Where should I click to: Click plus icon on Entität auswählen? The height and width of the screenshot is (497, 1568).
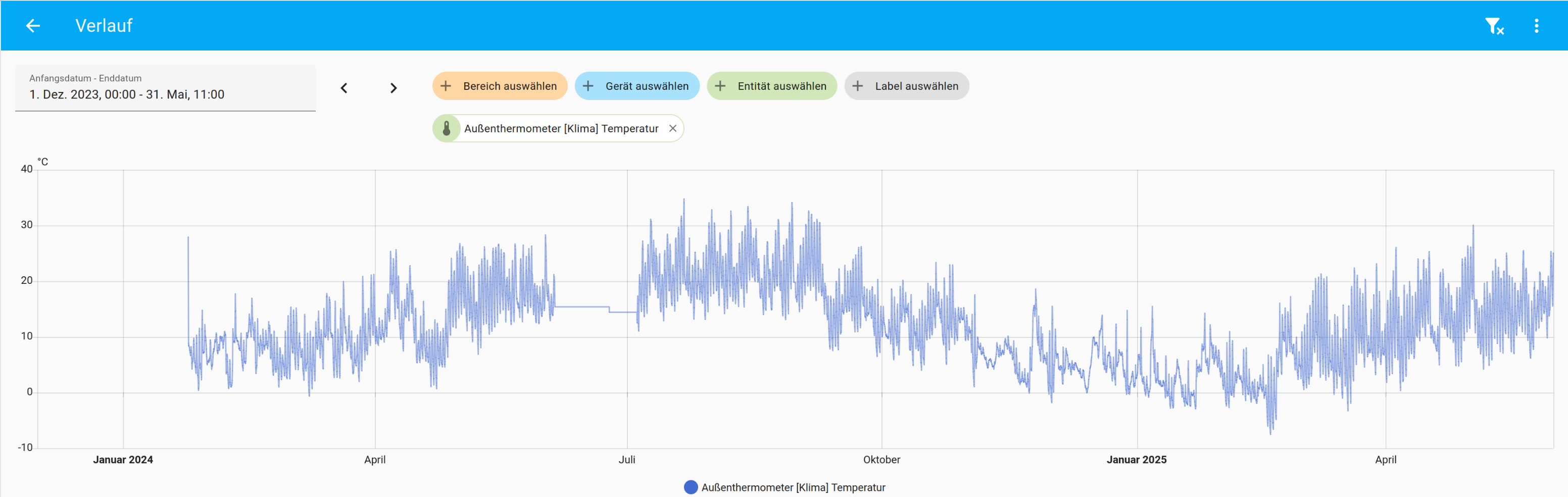point(720,86)
